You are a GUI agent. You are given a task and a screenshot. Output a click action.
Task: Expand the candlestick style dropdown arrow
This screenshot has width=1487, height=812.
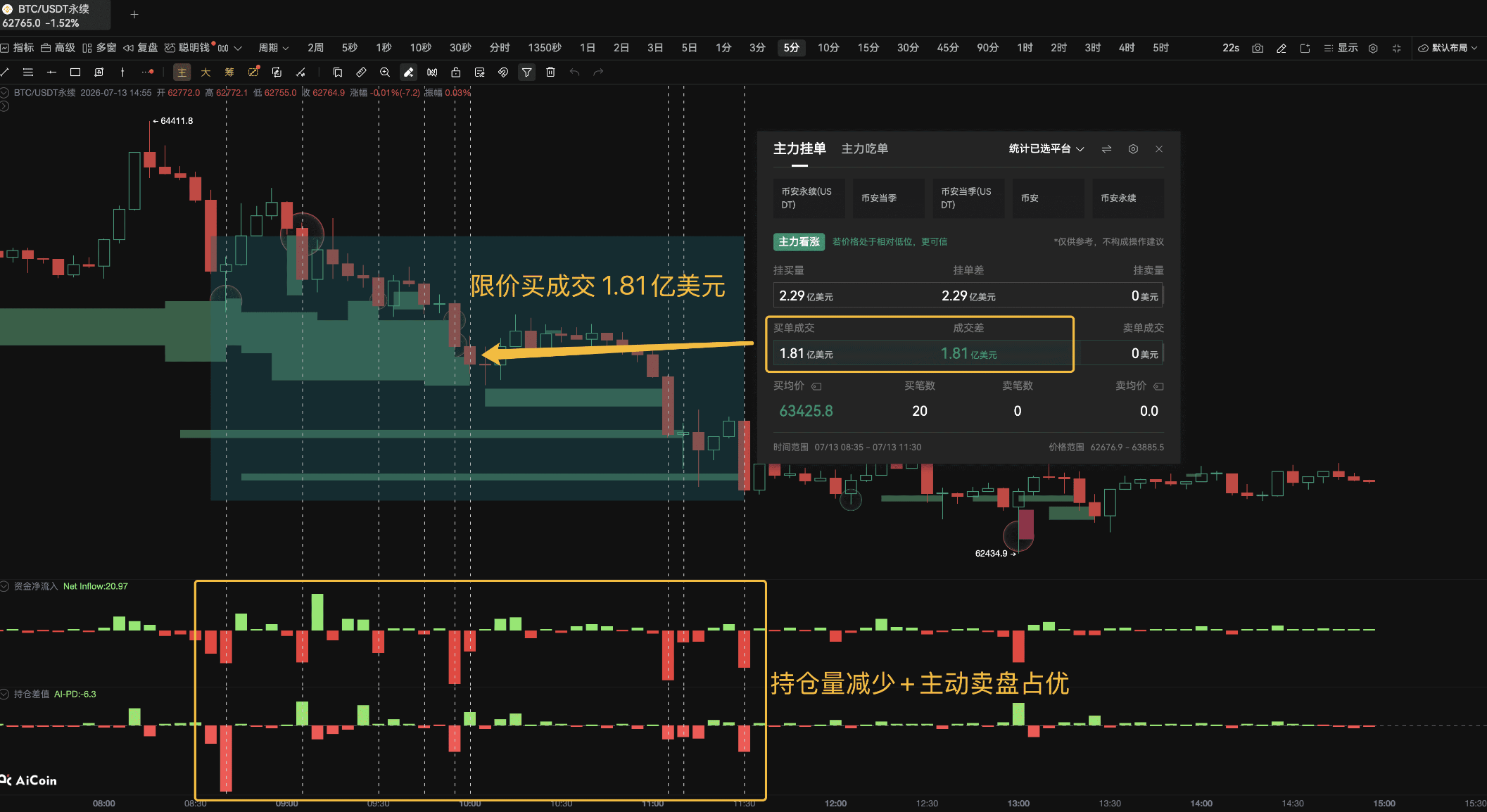(x=238, y=49)
